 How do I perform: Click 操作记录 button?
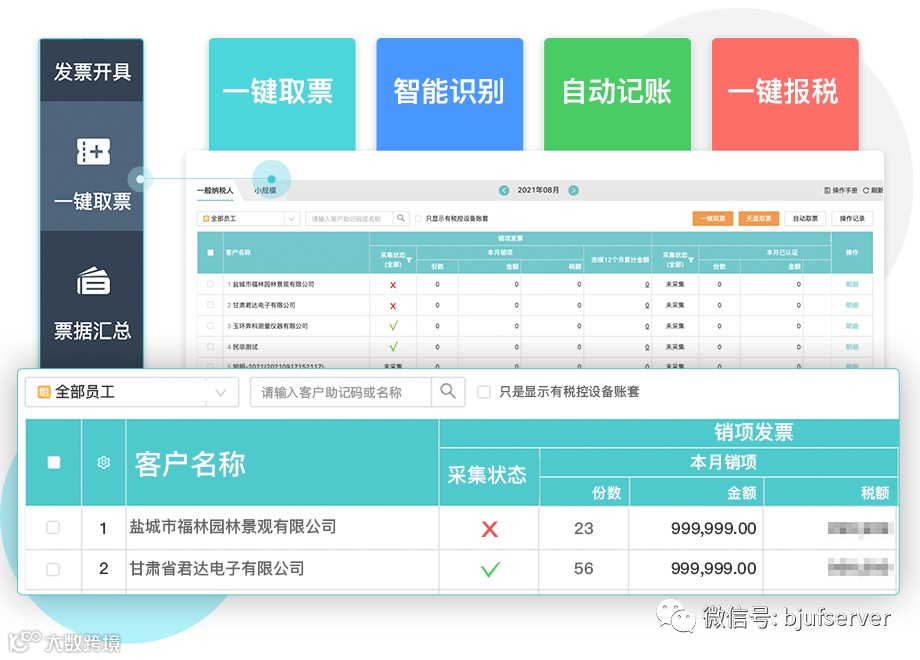[x=852, y=218]
